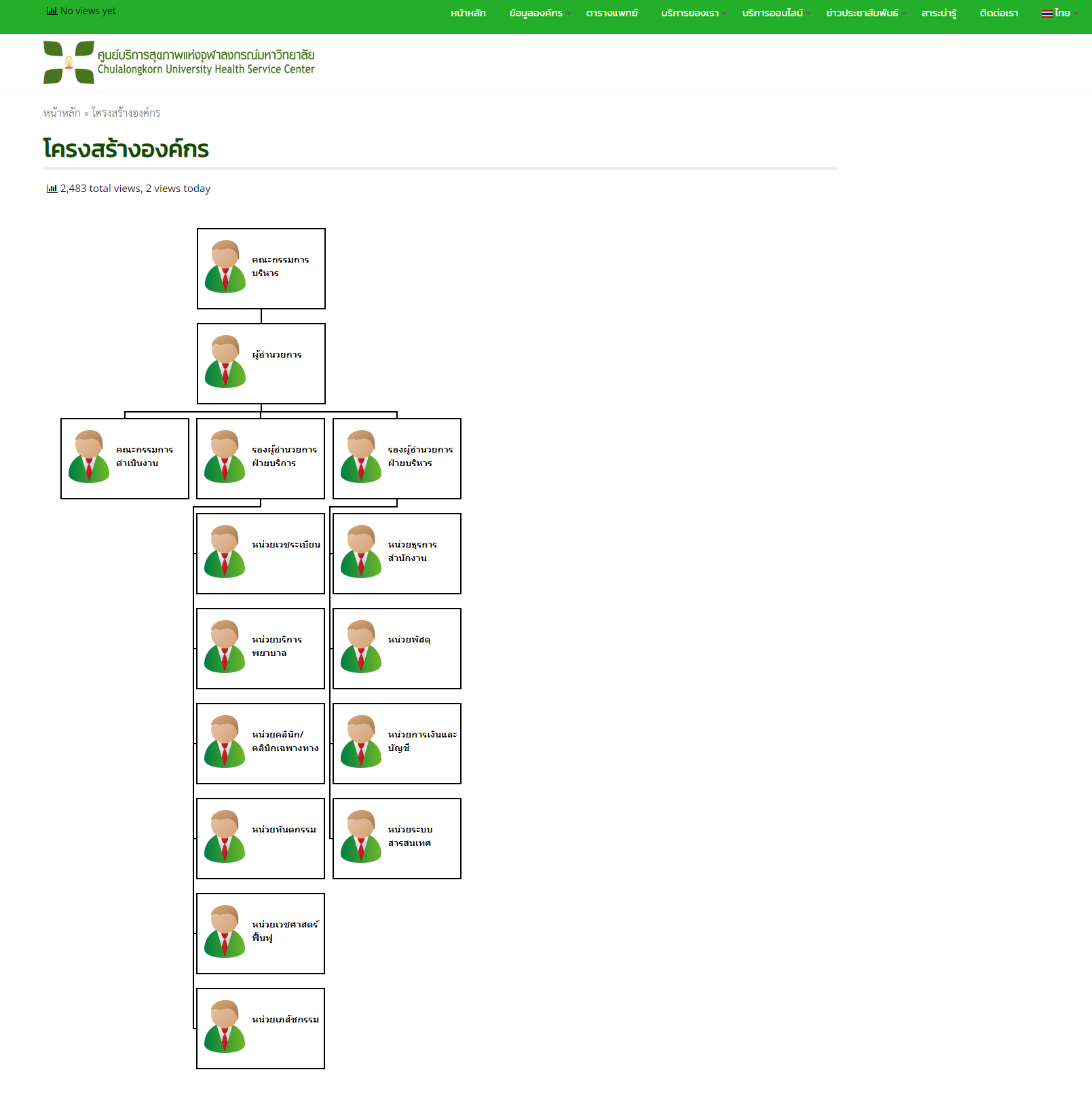
Task: Select the หน่วยระบบสารสนเทศ org box
Action: click(397, 839)
